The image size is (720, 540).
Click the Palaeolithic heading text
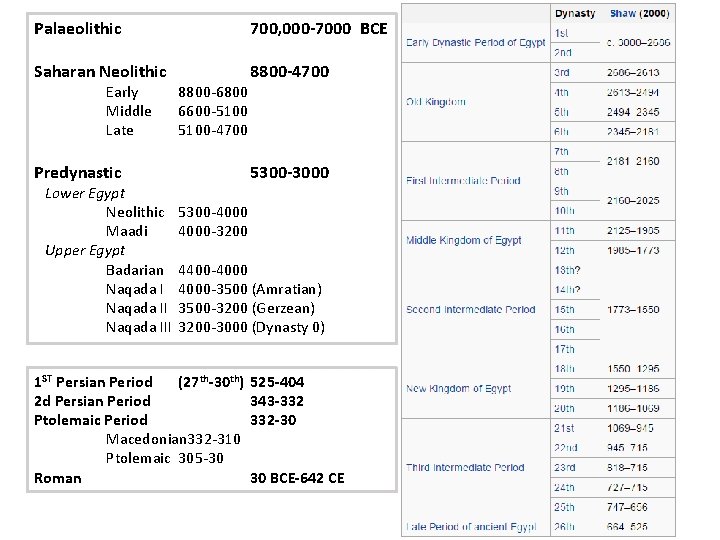tap(78, 29)
